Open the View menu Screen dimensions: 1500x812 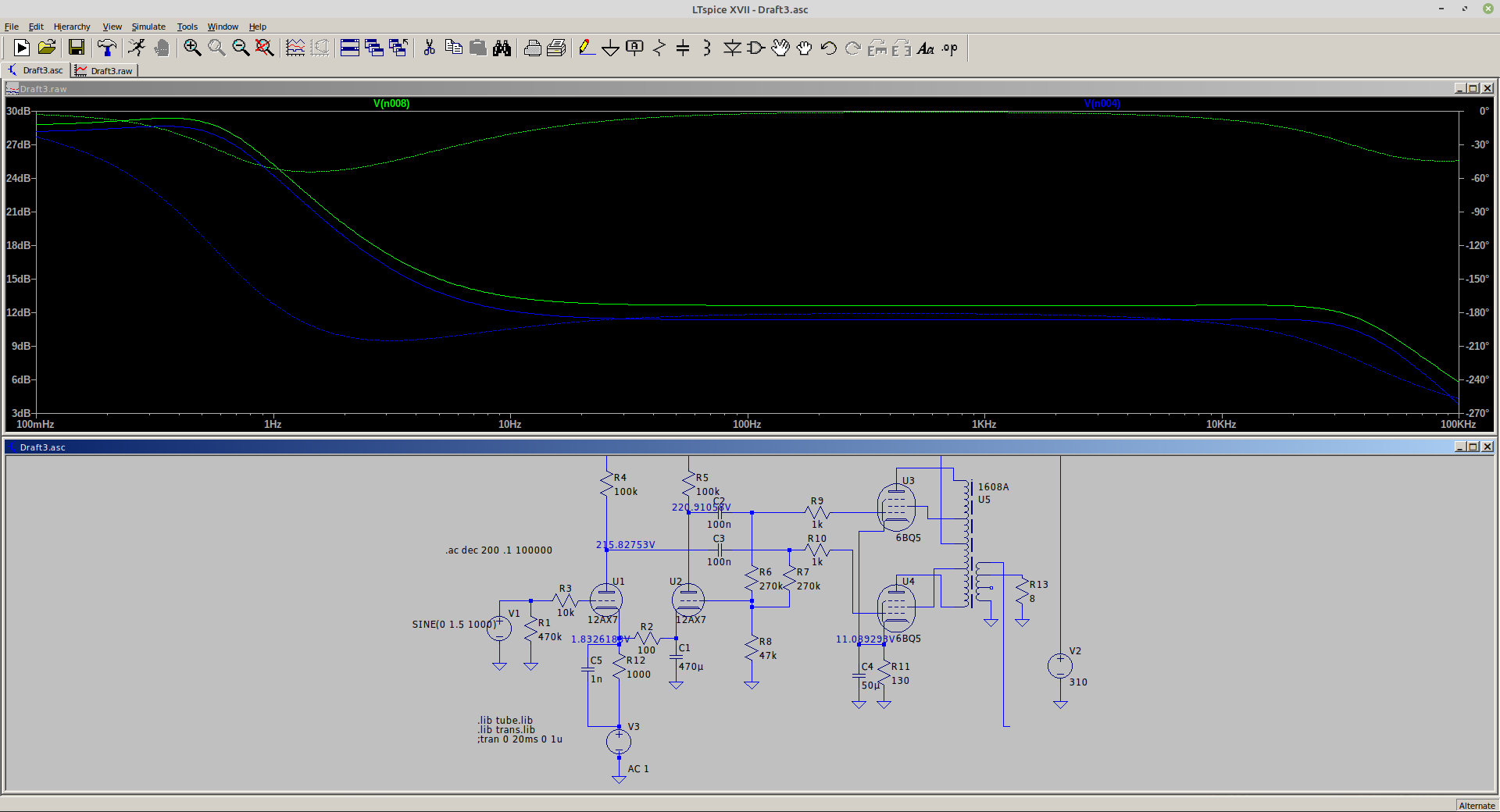click(x=112, y=27)
